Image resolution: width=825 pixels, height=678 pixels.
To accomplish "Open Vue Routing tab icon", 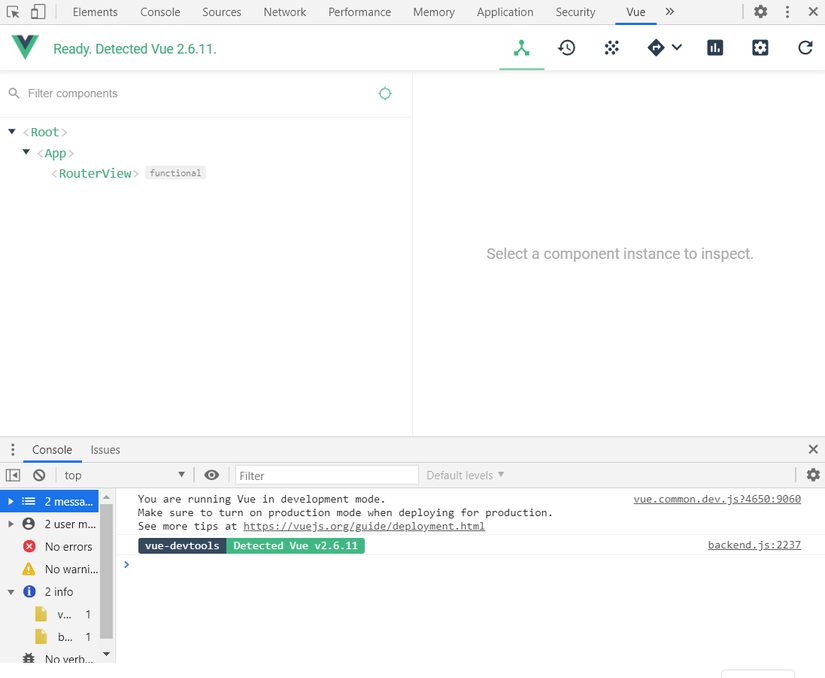I will pyautogui.click(x=656, y=48).
